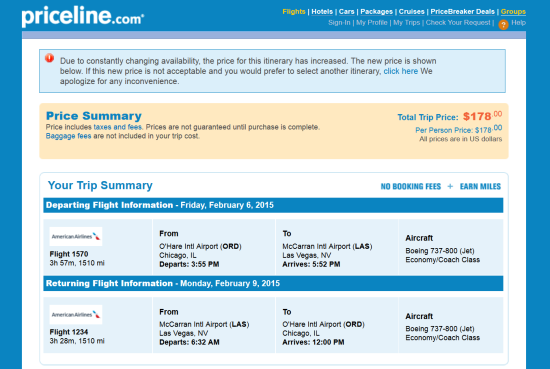Screen dimensions: 550x369
Task: Open the Flights menu item
Action: 294,12
